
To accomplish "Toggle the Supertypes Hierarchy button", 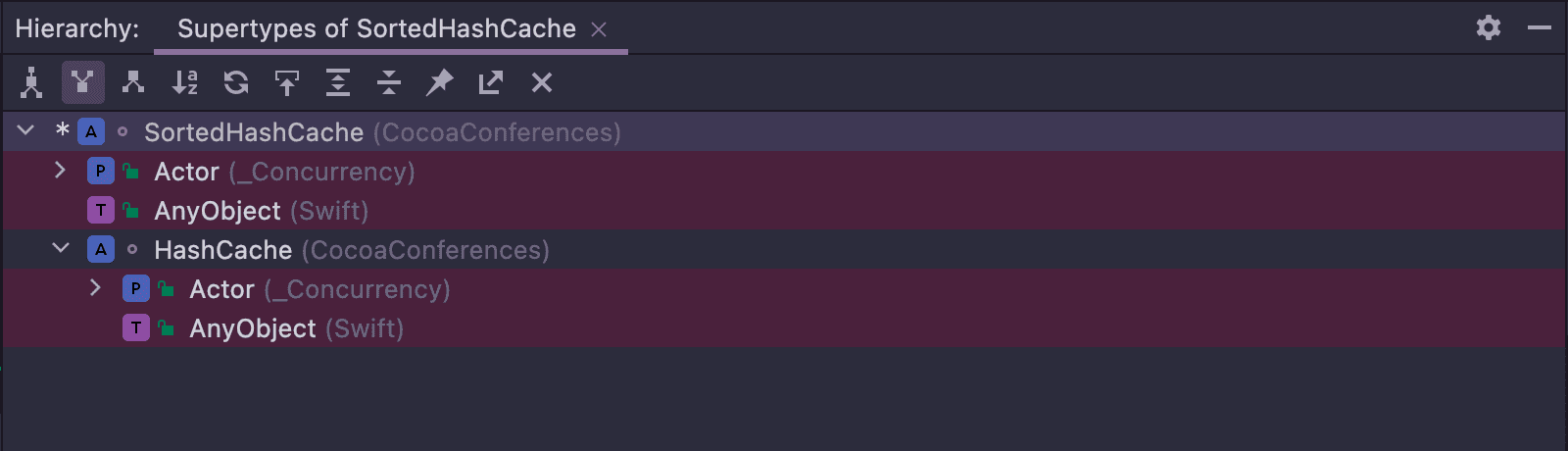I will (82, 82).
